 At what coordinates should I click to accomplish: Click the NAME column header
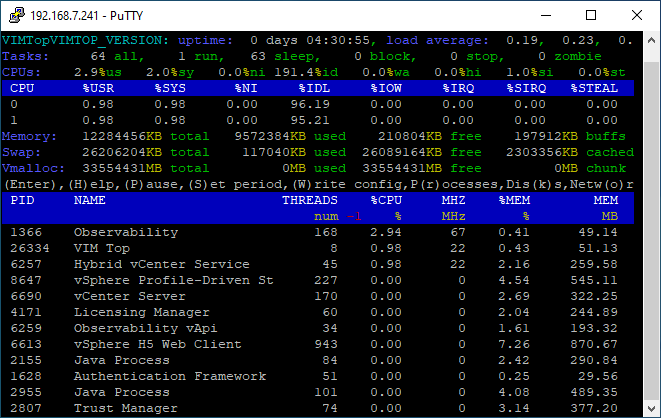[x=90, y=200]
